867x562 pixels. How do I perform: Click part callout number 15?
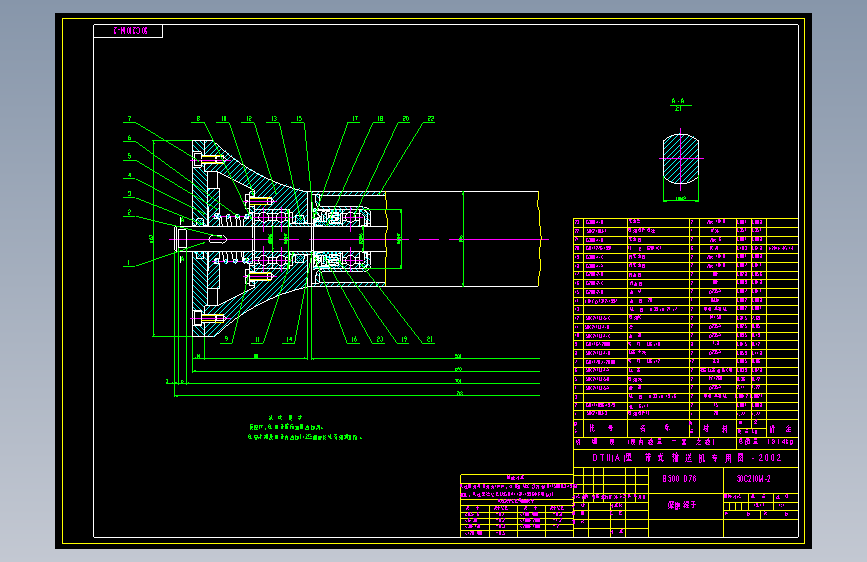(x=299, y=119)
